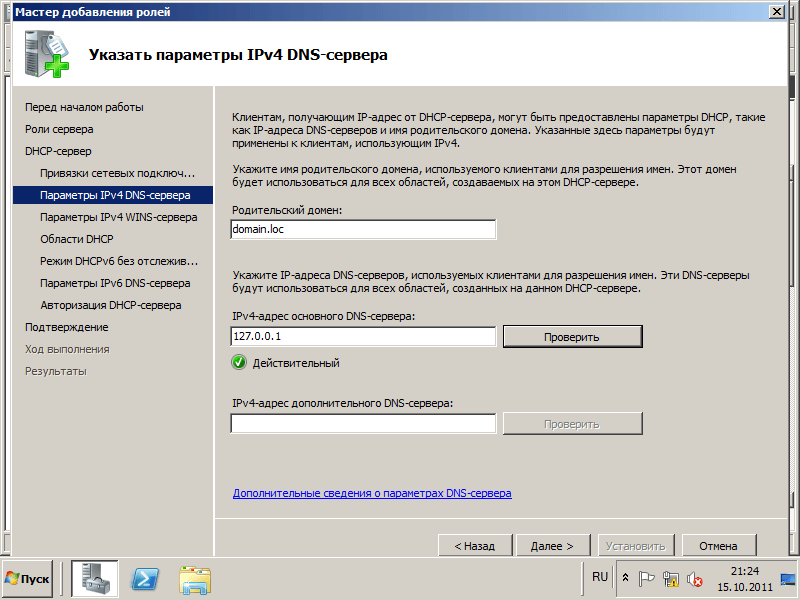Go to Подтверждение step
Screen dimensions: 800x600
66,327
